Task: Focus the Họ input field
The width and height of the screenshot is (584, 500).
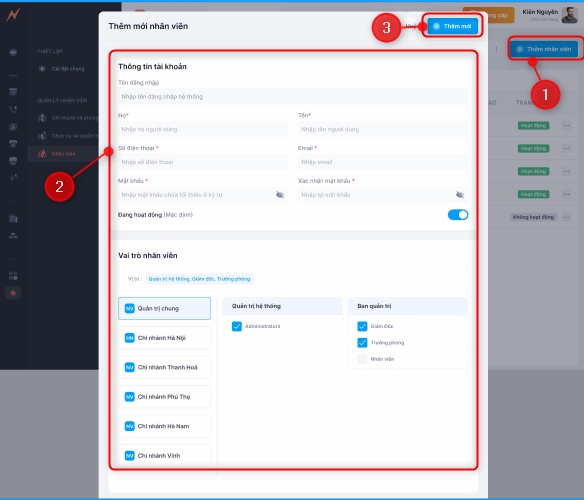Action: 203,130
